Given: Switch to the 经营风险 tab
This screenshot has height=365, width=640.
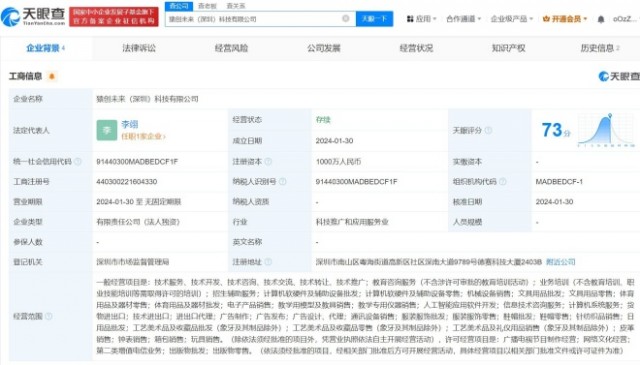Looking at the screenshot, I should point(231,48).
